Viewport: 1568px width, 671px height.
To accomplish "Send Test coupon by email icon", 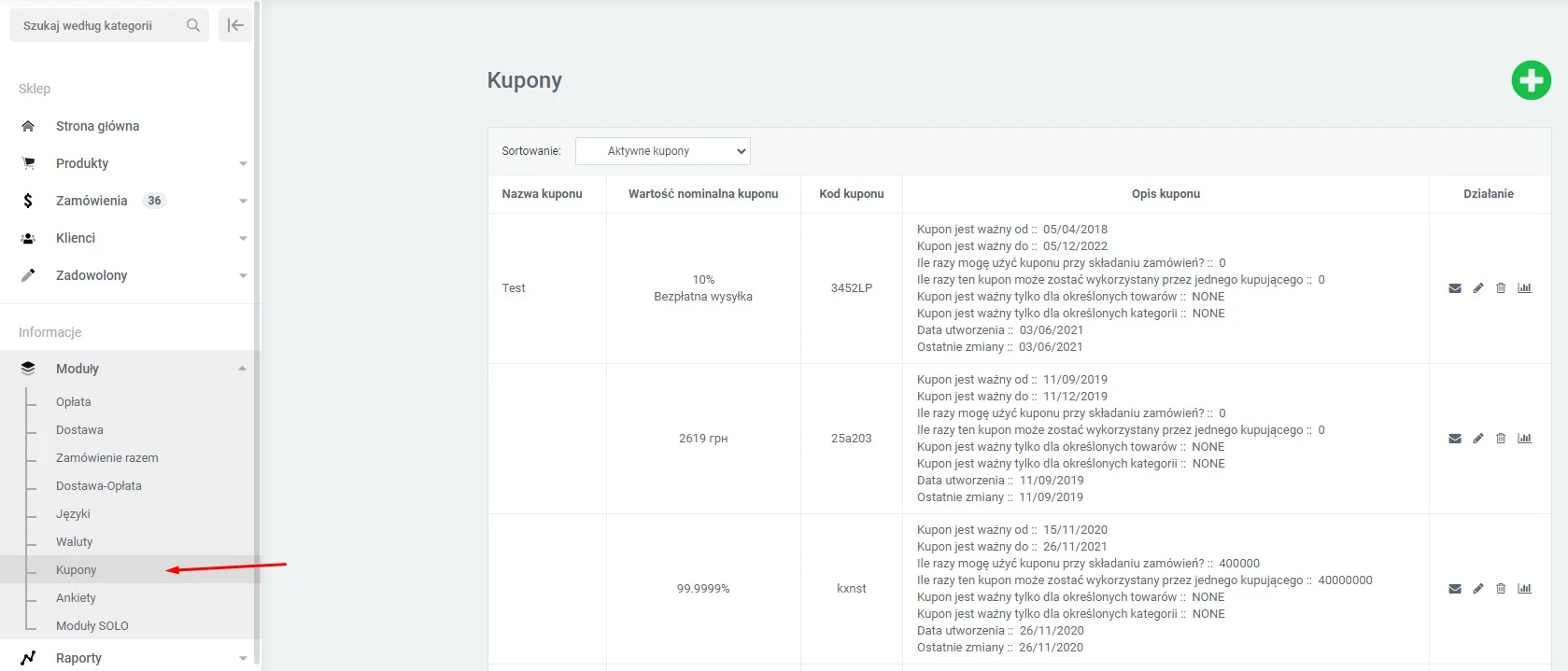I will 1455,288.
